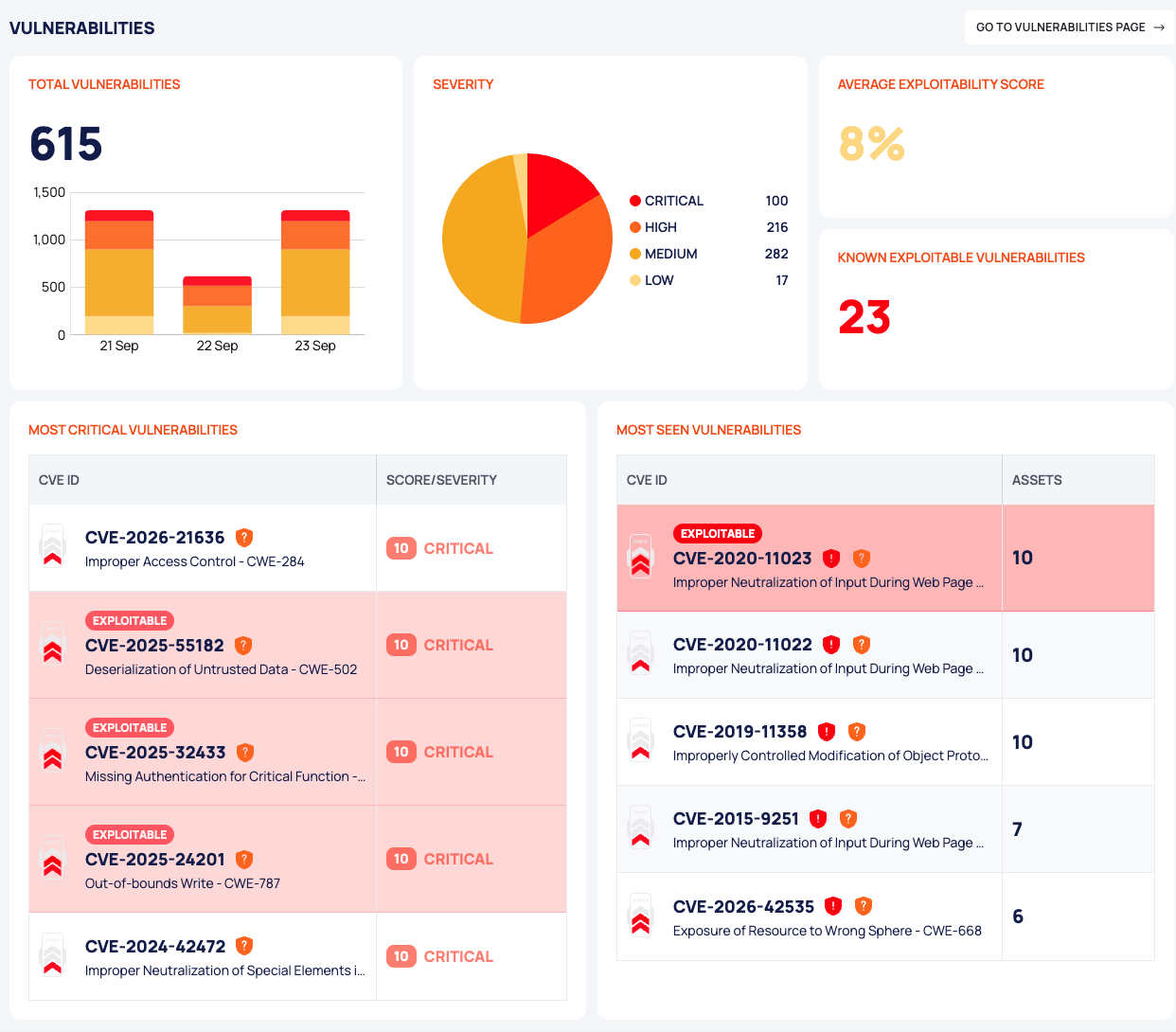Select the Critical legend color dot

635,201
